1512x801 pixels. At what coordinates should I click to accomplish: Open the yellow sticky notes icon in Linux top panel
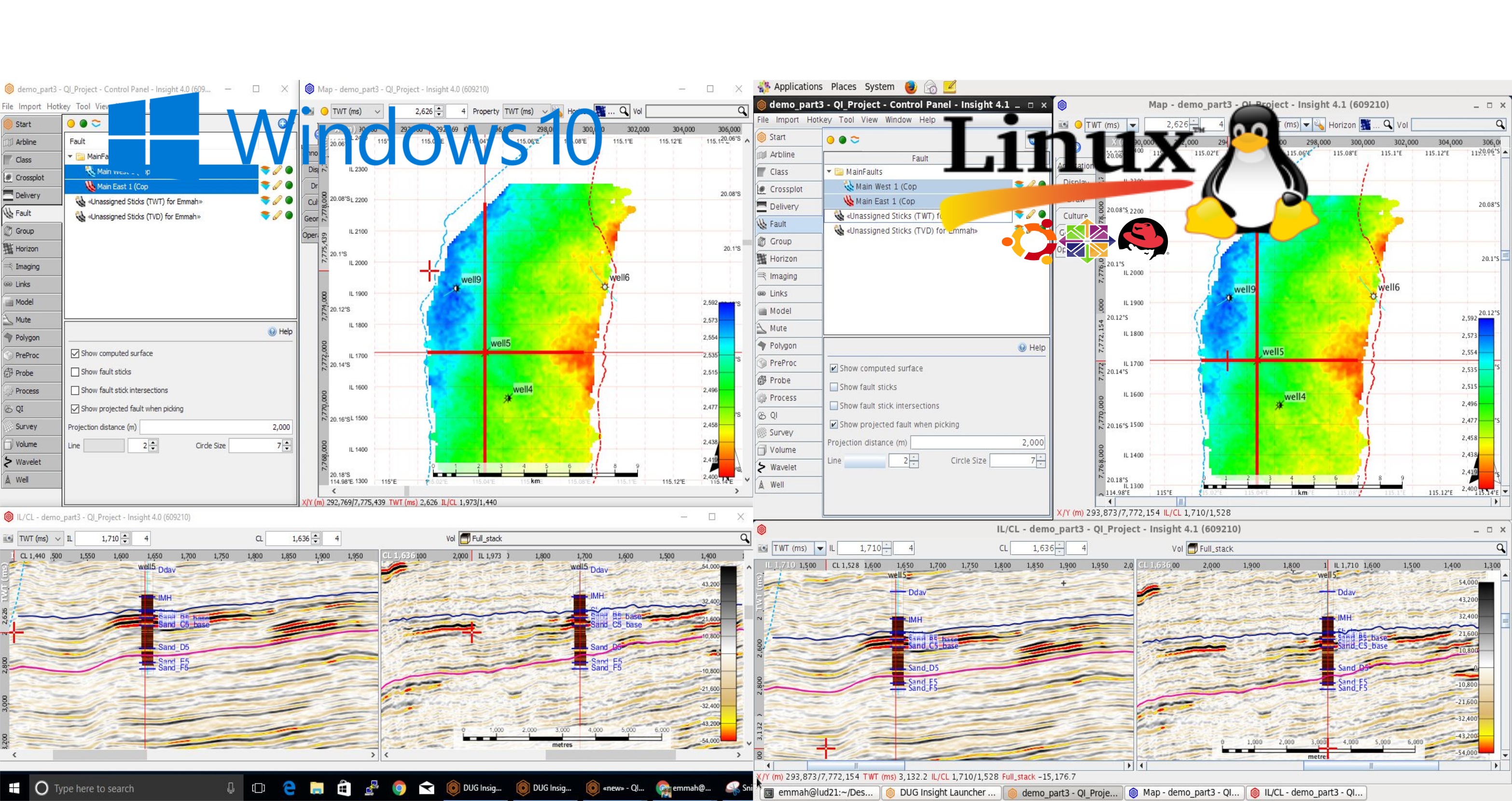click(x=950, y=87)
